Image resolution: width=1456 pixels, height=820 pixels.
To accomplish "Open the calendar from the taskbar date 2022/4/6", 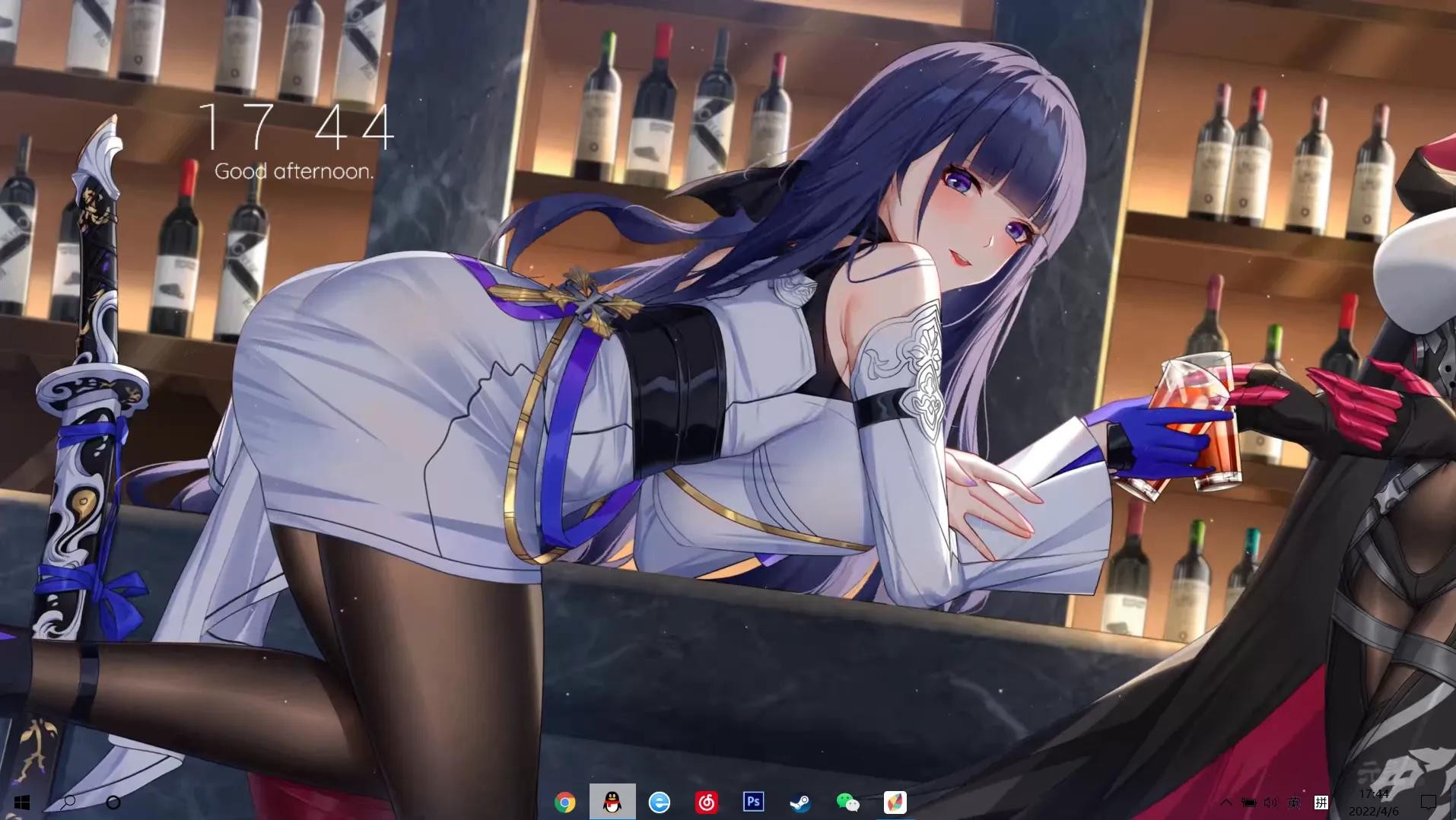I will (1373, 811).
